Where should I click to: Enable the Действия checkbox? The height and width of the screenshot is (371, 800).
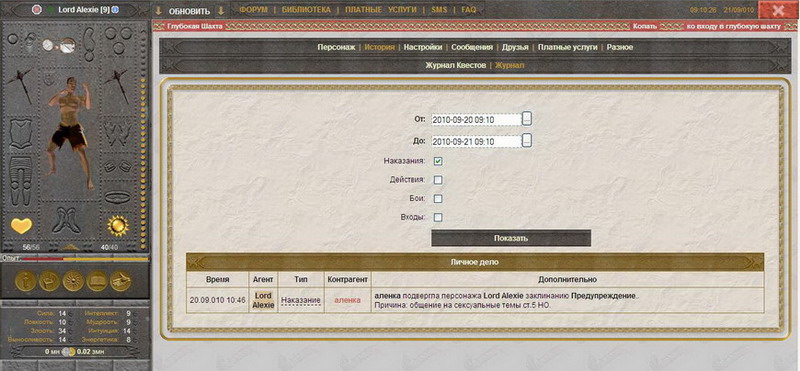point(438,180)
